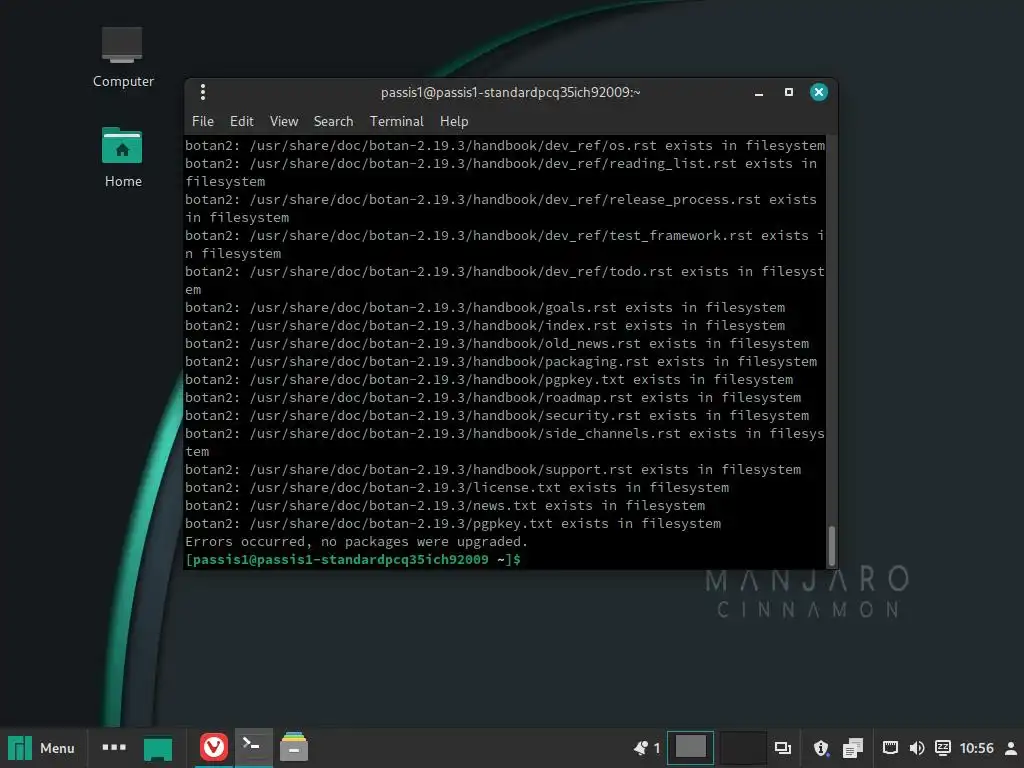Click the botan2 pgpkey.txt line under botan-2.19.3/
1024x768 pixels.
453,523
